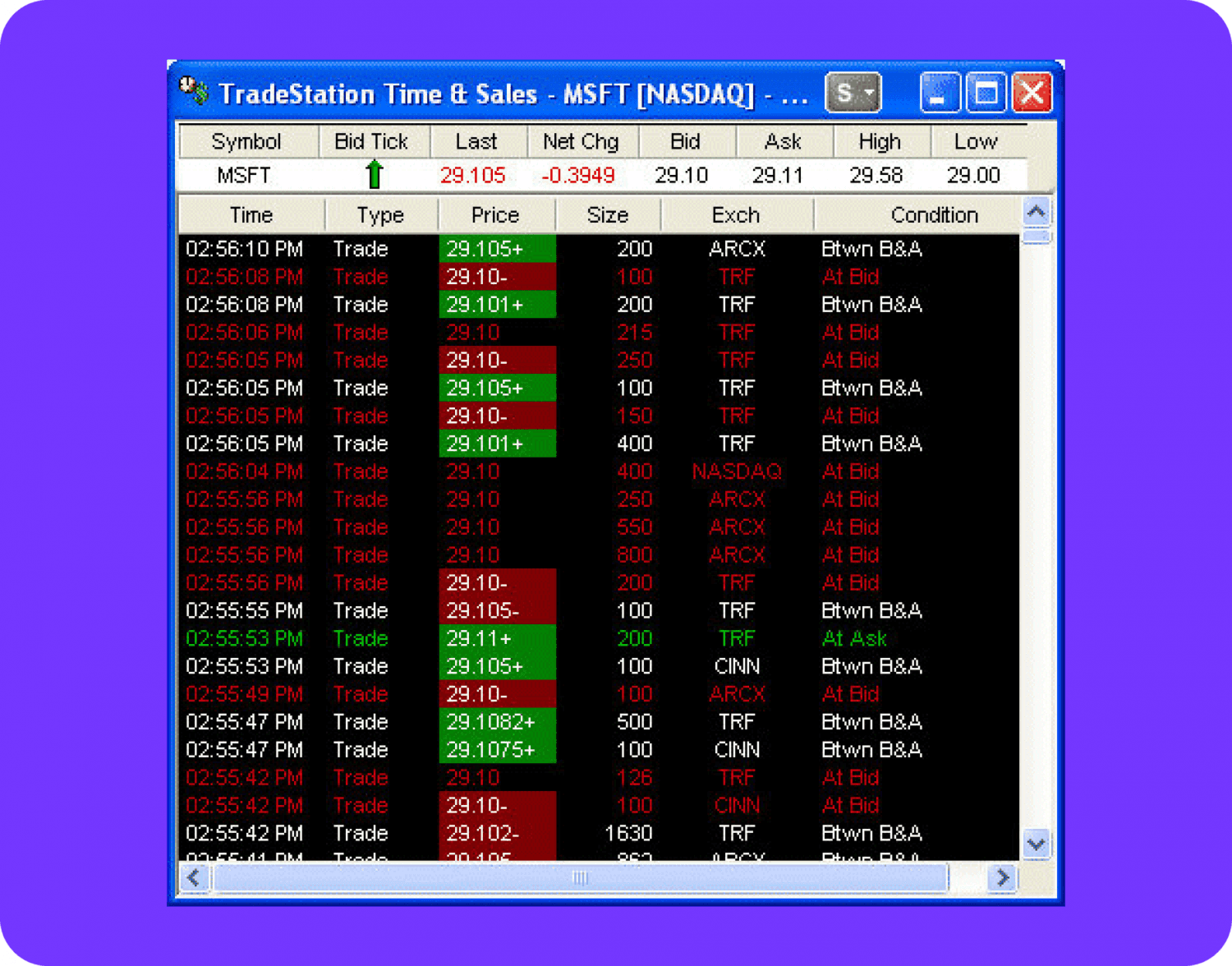Click the Net Chg value -0.3949
The width and height of the screenshot is (1232, 966).
point(578,176)
